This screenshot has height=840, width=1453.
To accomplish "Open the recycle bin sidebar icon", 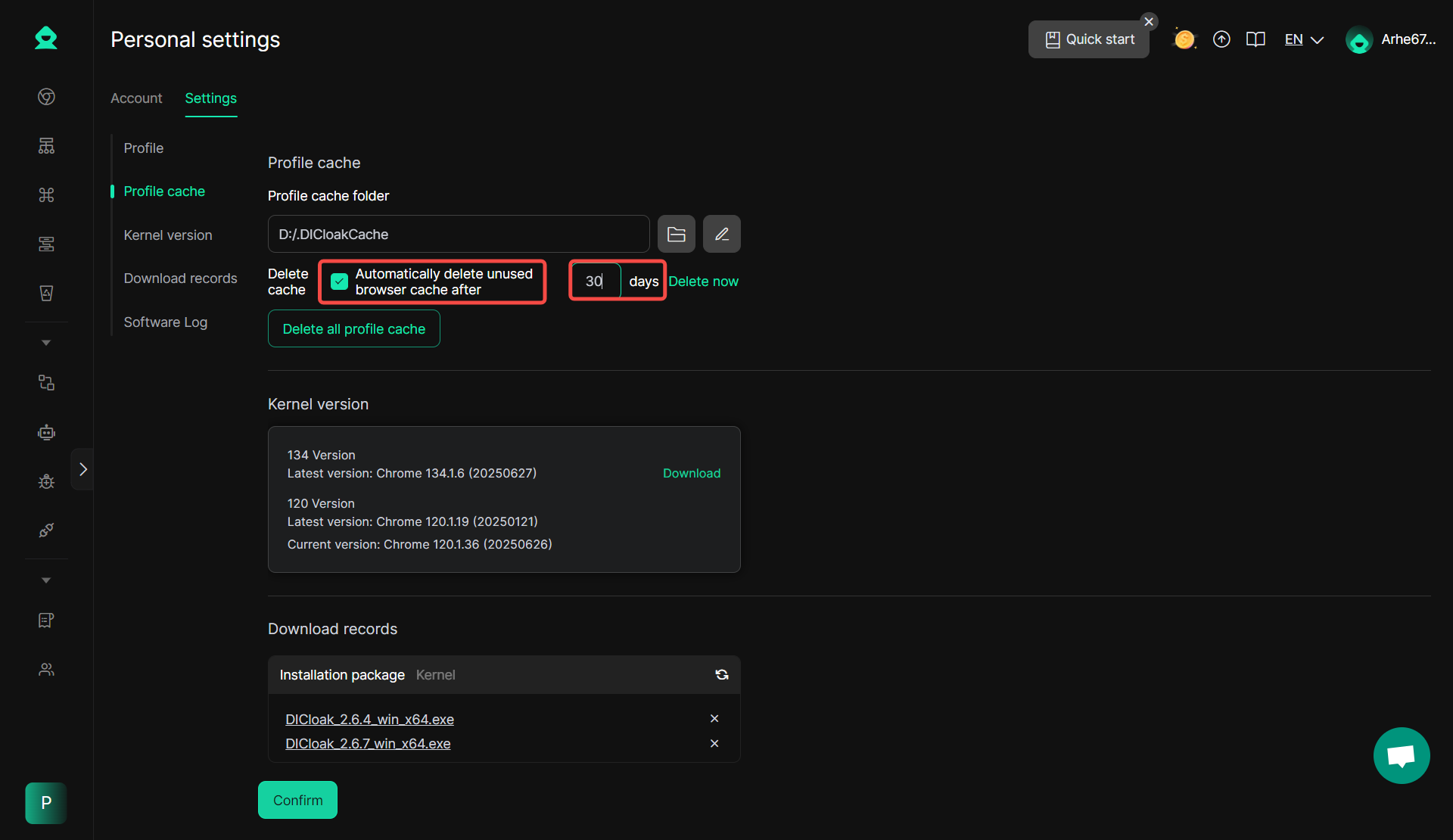I will click(46, 293).
